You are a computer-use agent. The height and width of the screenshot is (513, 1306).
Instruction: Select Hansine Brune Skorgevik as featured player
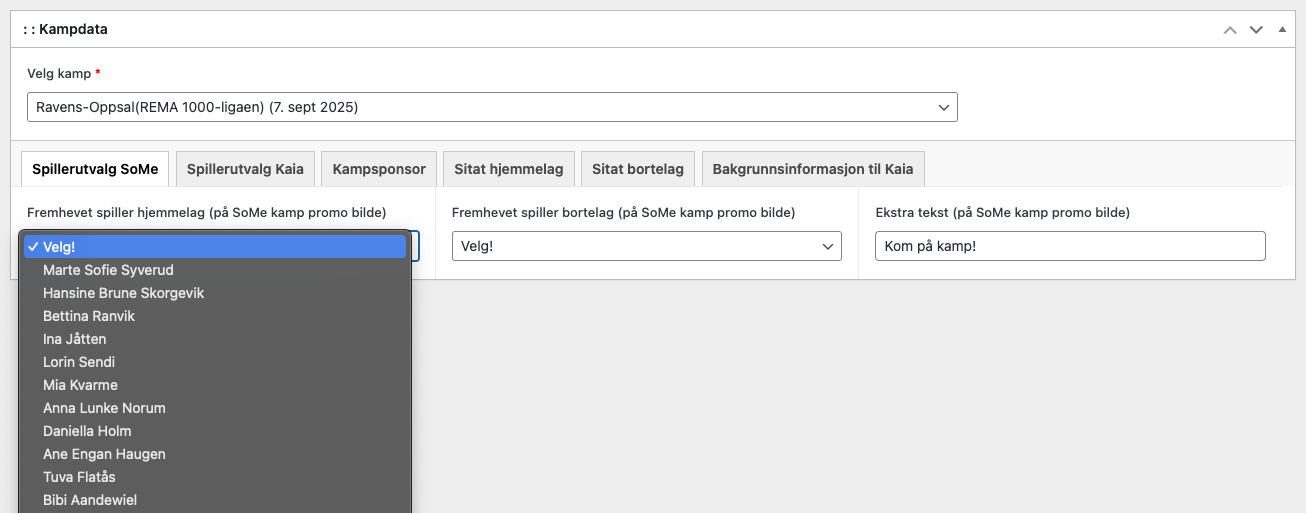coord(123,293)
